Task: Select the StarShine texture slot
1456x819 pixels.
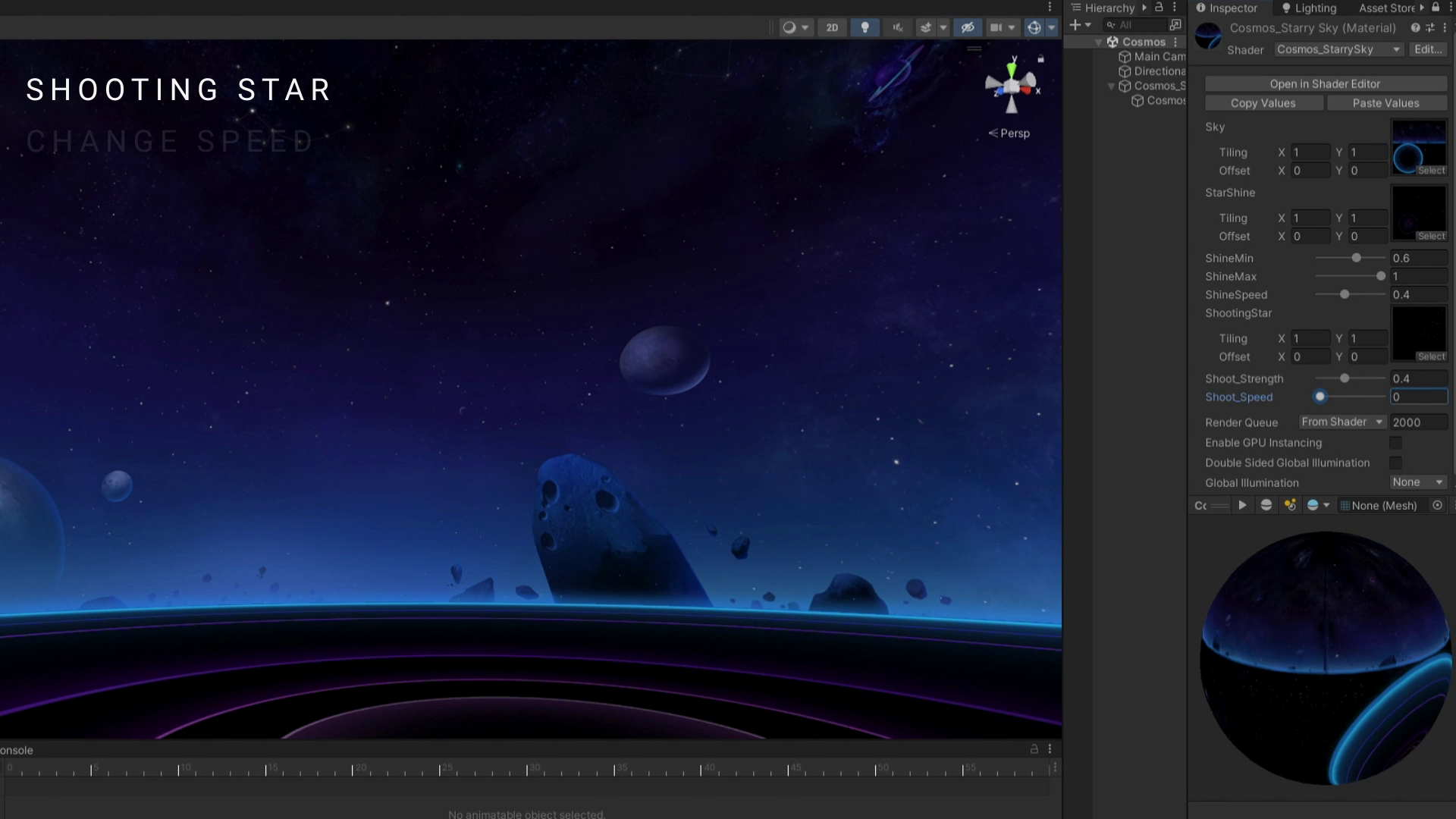Action: pyautogui.click(x=1419, y=213)
